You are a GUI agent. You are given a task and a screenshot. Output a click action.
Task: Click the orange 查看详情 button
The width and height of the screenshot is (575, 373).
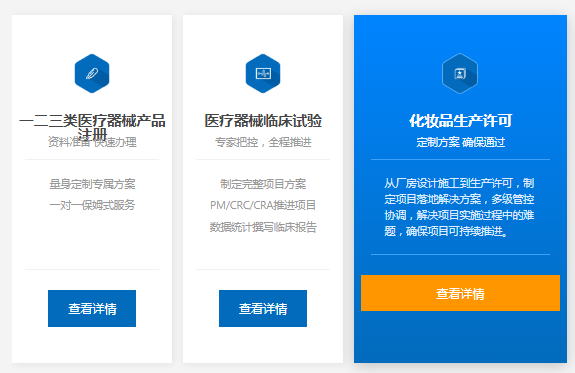460,293
